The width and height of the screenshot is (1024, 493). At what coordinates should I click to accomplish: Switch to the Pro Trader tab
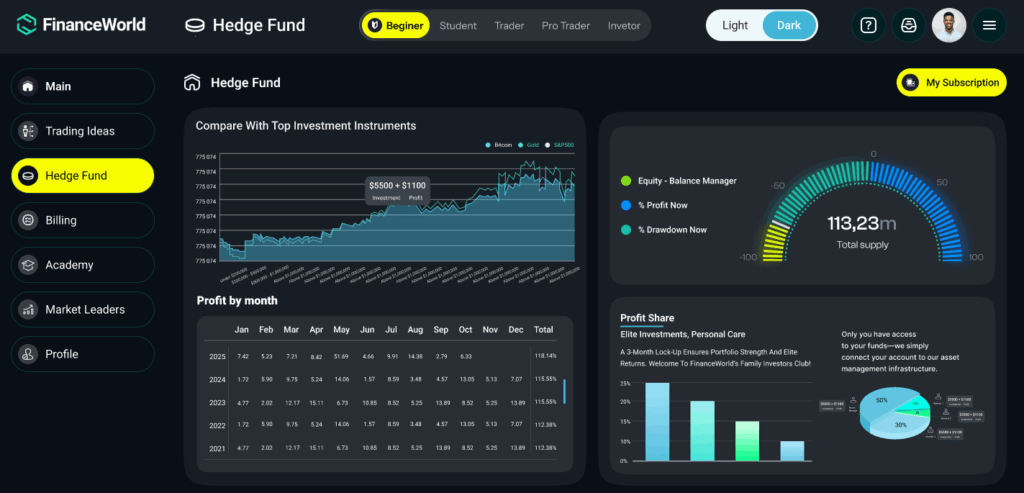pos(565,26)
